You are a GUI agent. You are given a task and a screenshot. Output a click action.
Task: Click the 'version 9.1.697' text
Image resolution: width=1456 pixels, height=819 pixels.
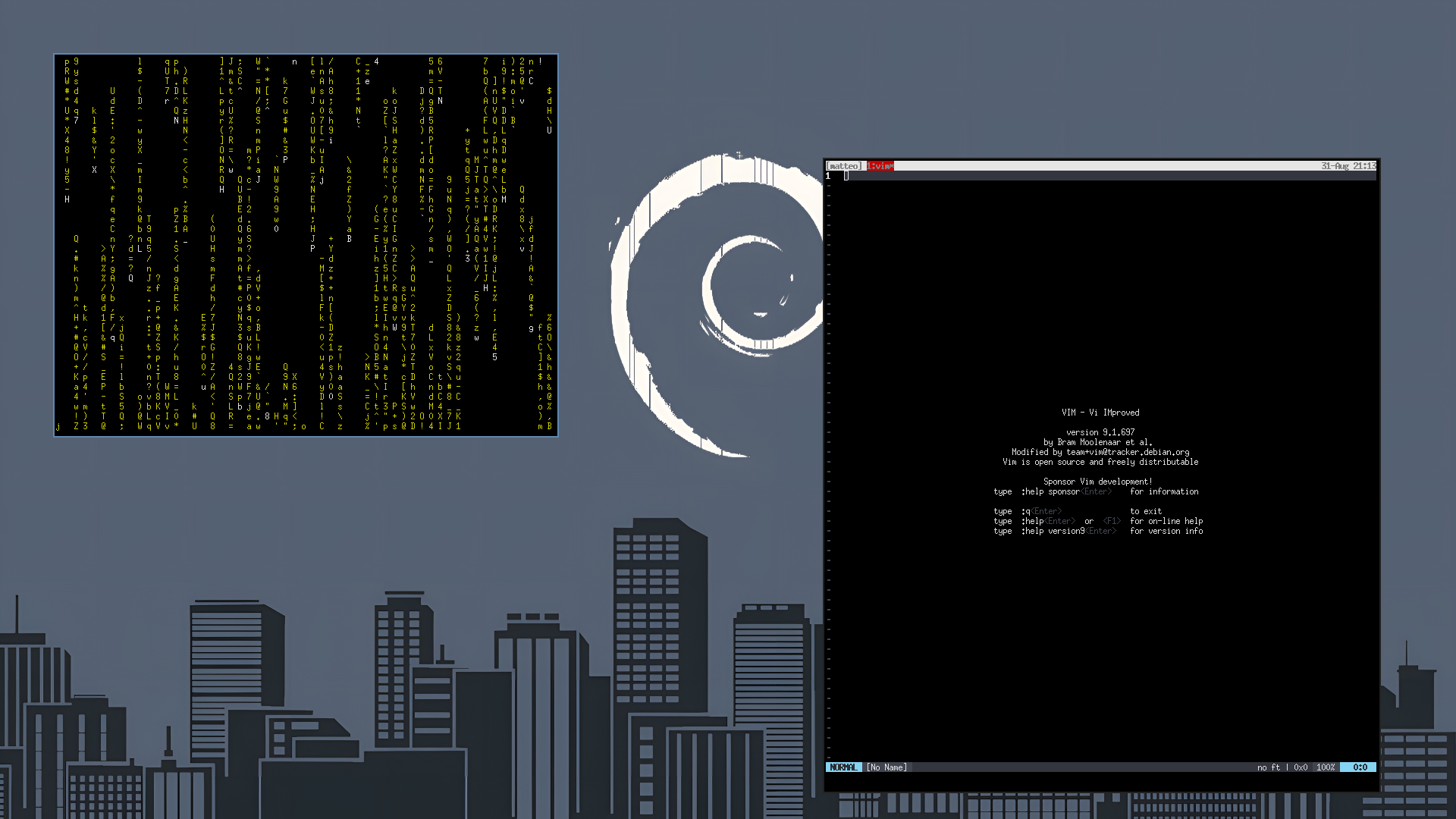tap(1100, 432)
